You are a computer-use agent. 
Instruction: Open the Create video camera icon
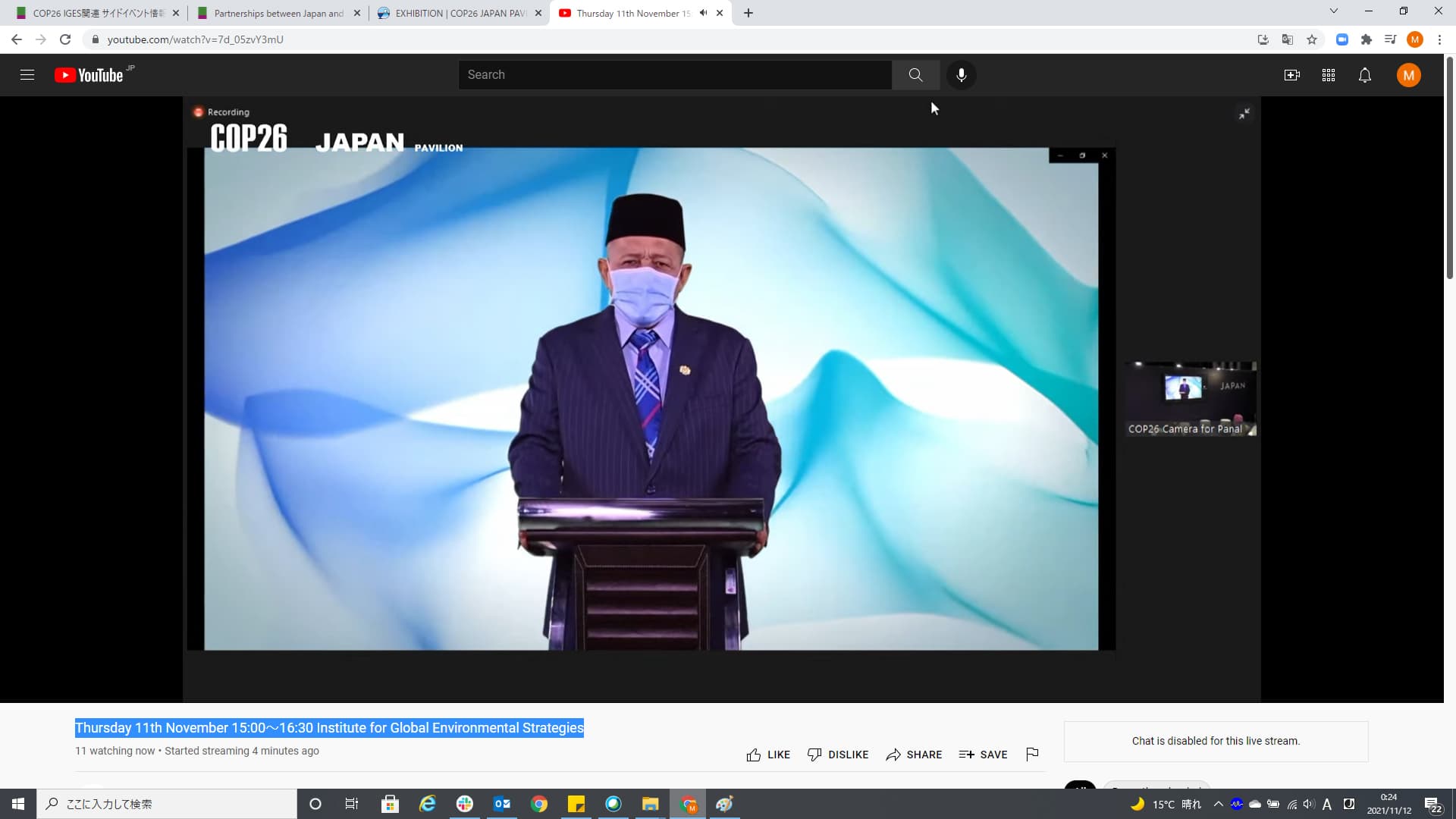(x=1291, y=75)
